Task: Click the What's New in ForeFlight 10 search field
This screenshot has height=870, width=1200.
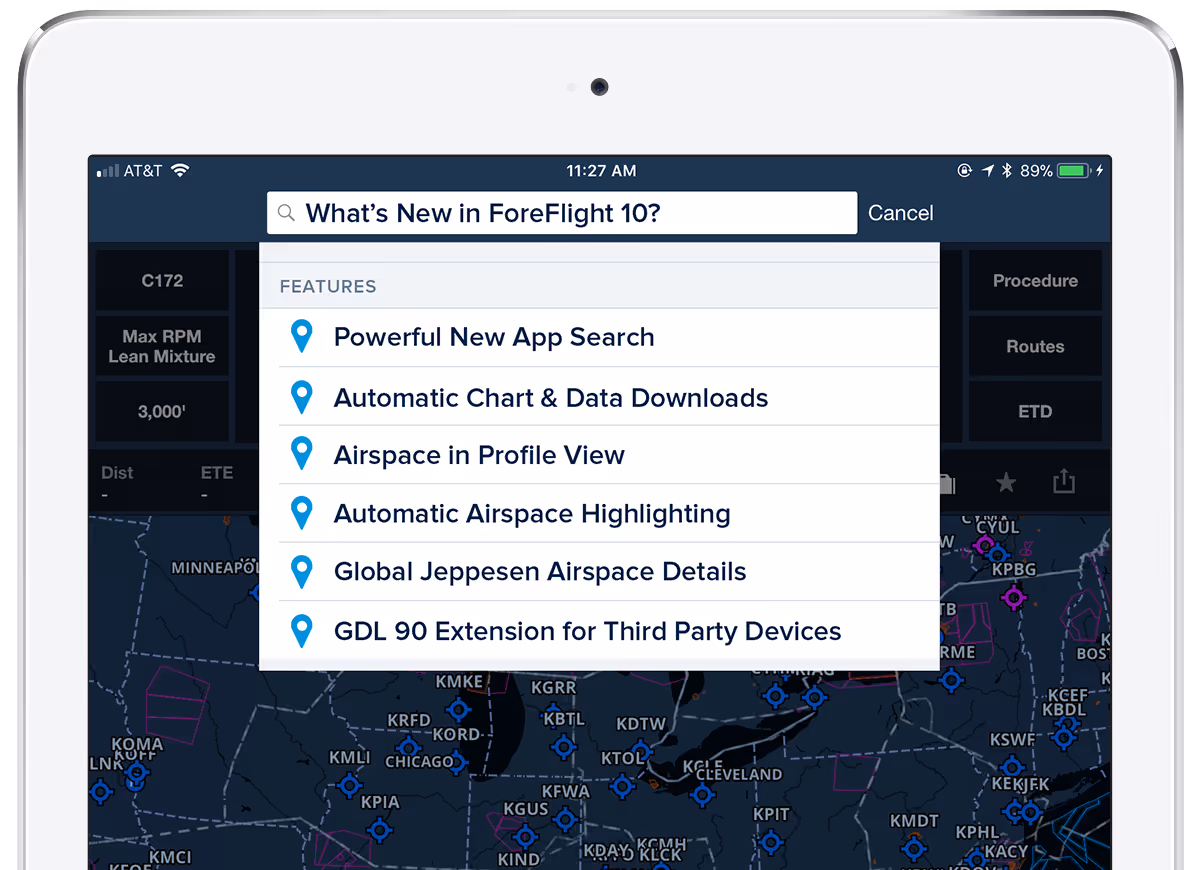Action: point(562,213)
